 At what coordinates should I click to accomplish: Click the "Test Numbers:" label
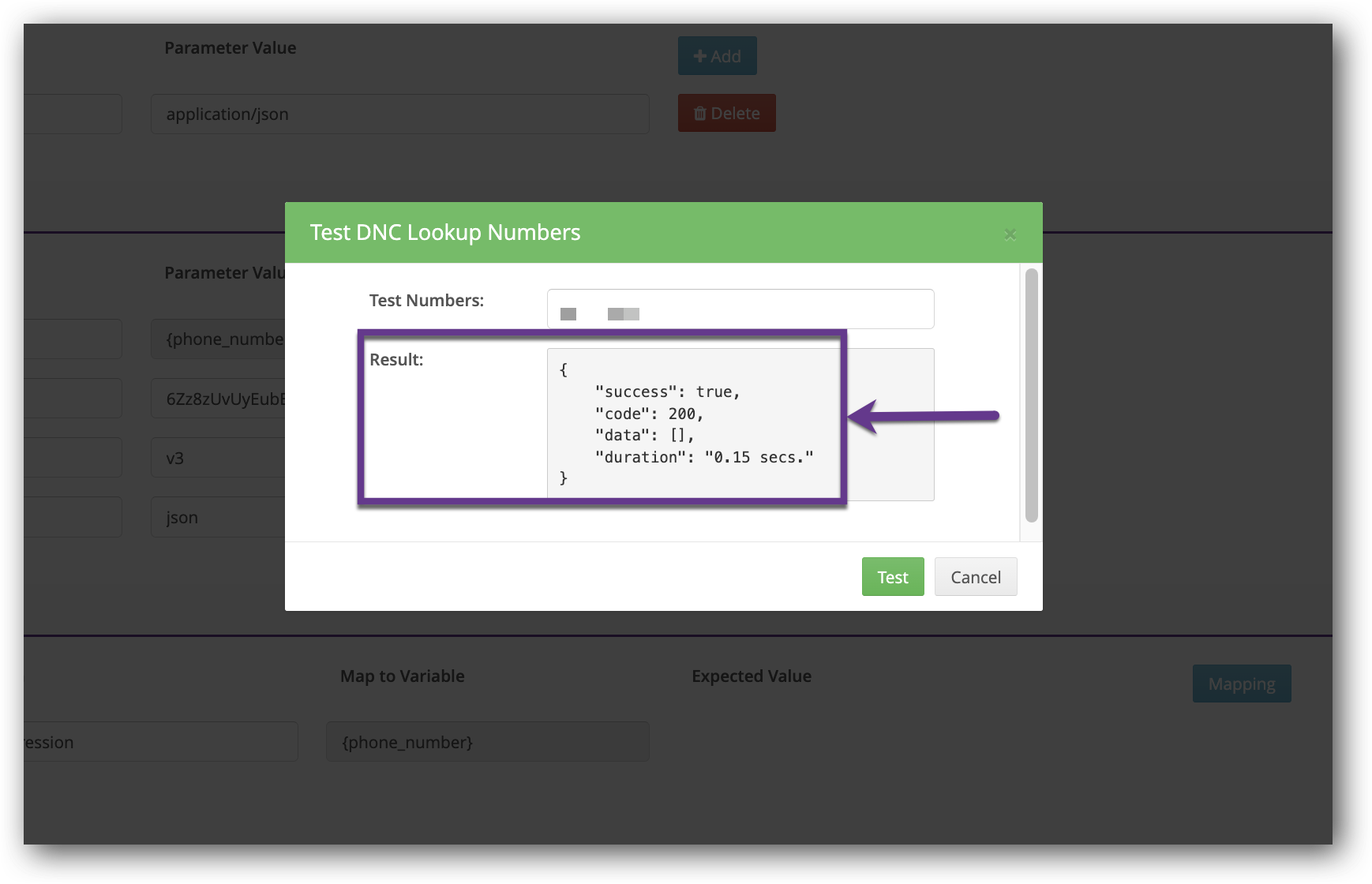click(426, 301)
